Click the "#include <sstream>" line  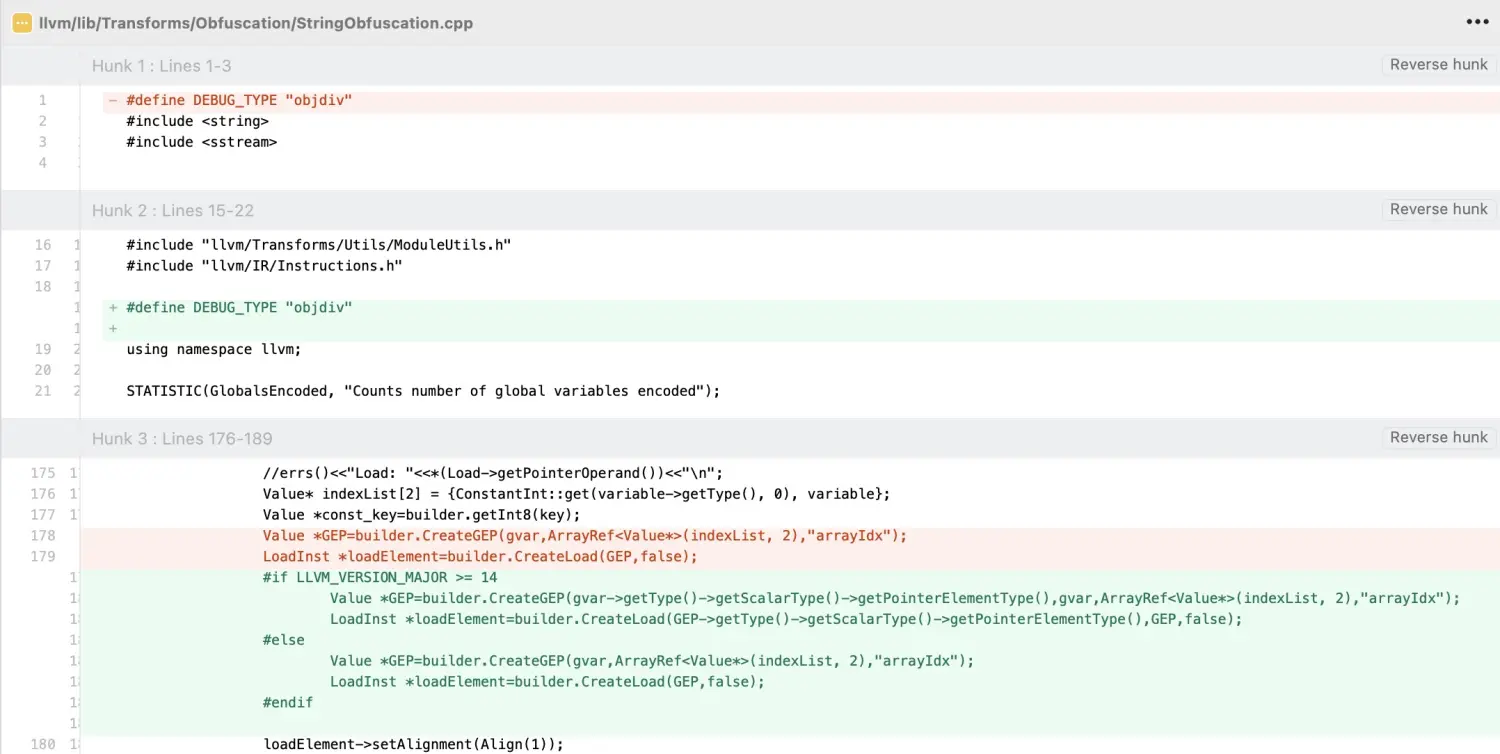[x=201, y=142]
